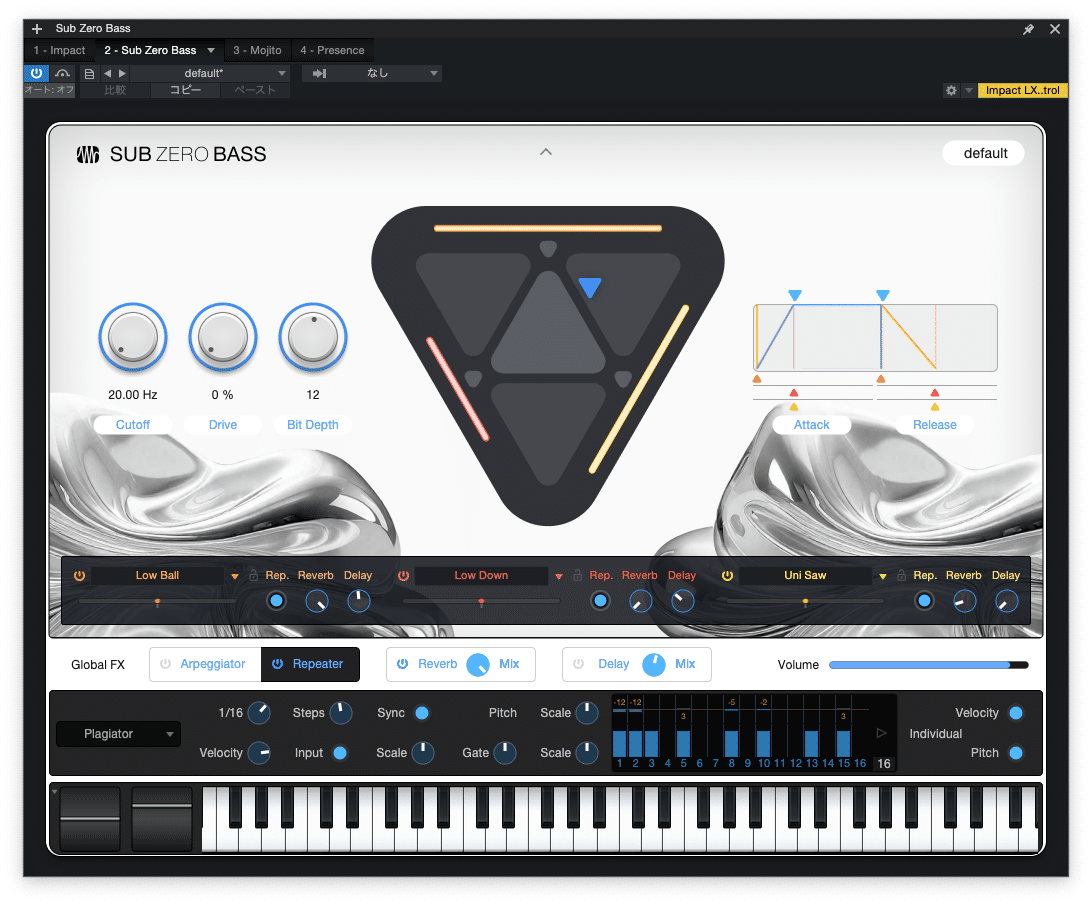This screenshot has width=1092, height=904.
Task: Click the Bit Depth knob
Action: [x=312, y=337]
